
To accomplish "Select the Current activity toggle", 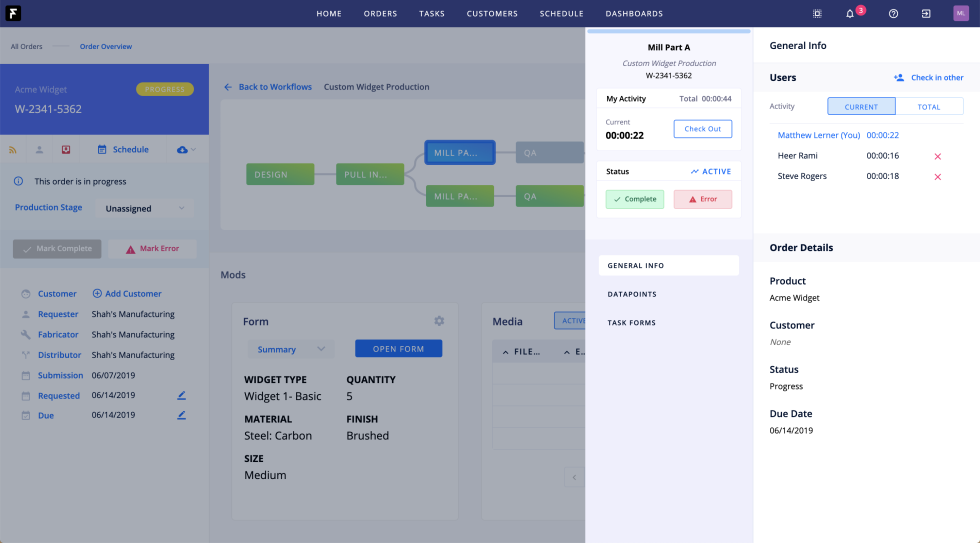I will coord(861,107).
